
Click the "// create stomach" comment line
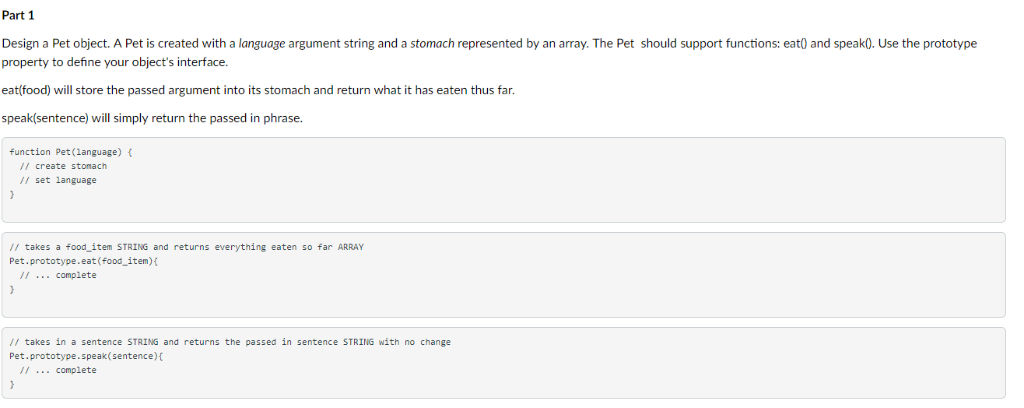[63, 166]
